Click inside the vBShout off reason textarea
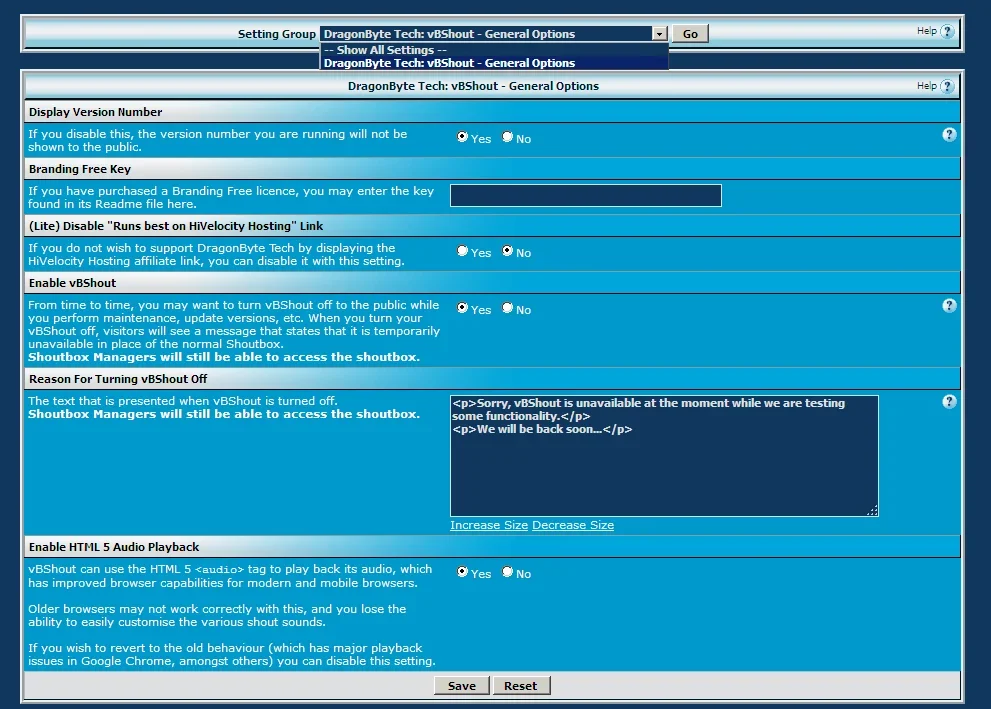 click(x=664, y=456)
